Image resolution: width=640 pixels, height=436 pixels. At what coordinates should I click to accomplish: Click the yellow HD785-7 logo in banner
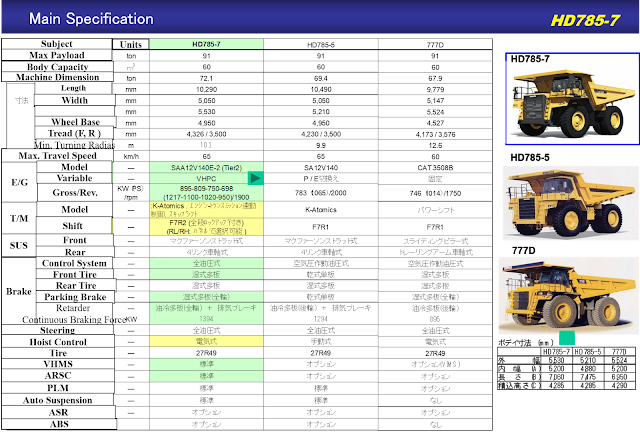(585, 20)
